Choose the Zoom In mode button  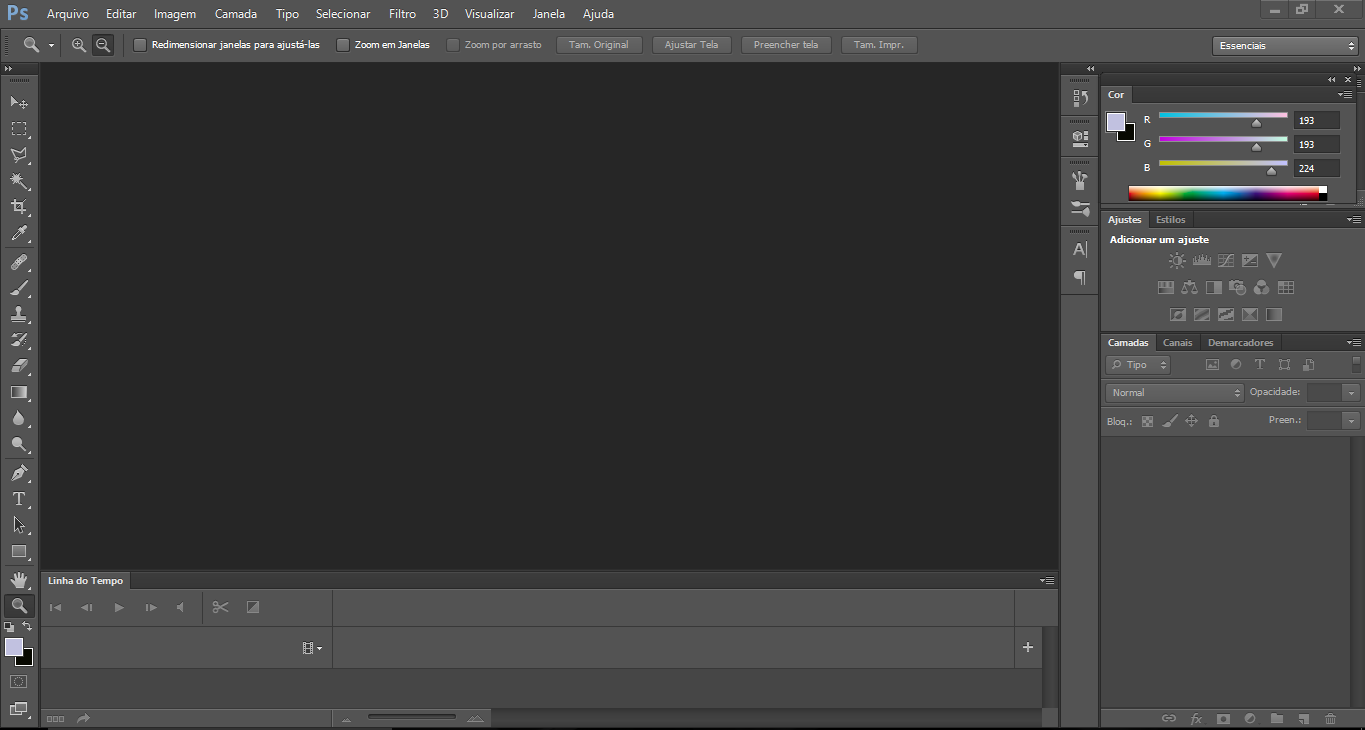point(79,45)
